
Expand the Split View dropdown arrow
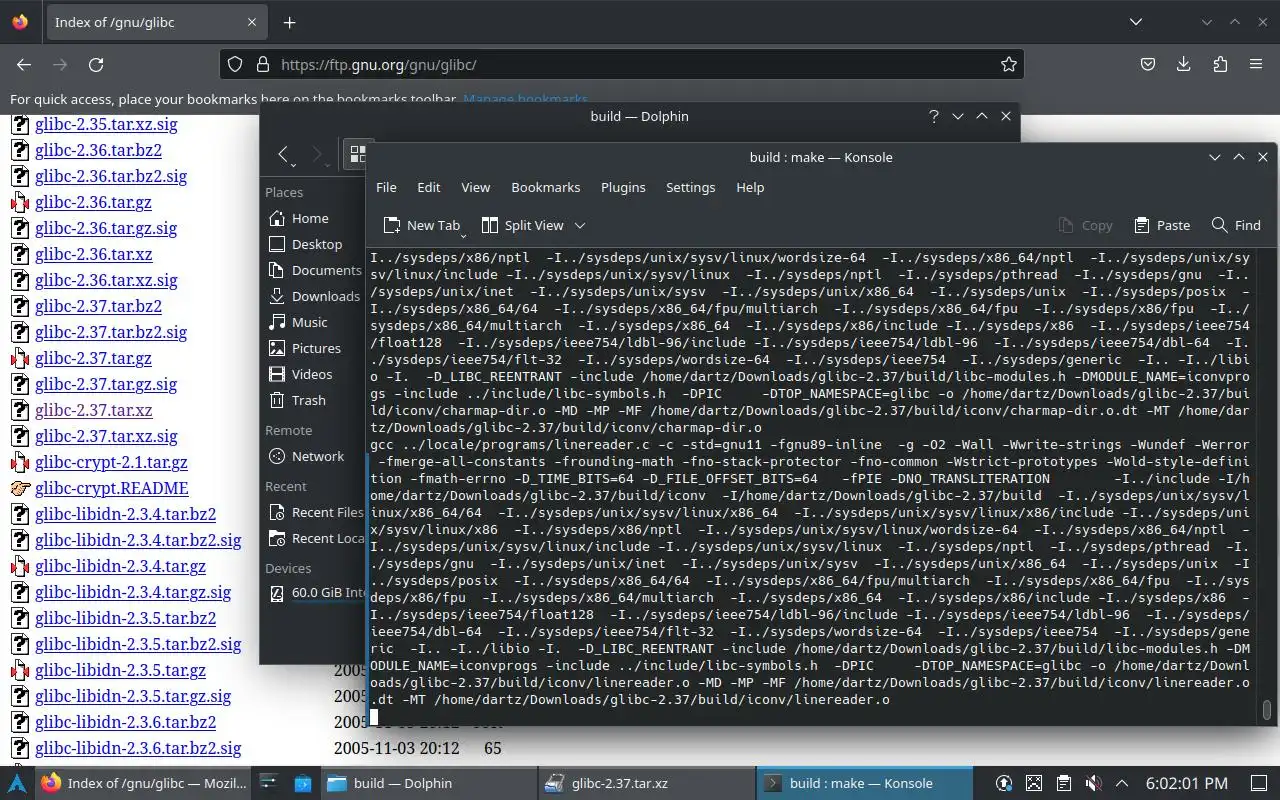tap(580, 225)
